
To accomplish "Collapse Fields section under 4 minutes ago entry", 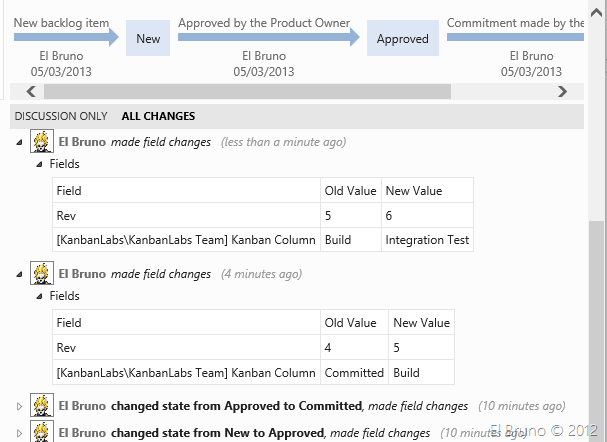I will [x=39, y=296].
